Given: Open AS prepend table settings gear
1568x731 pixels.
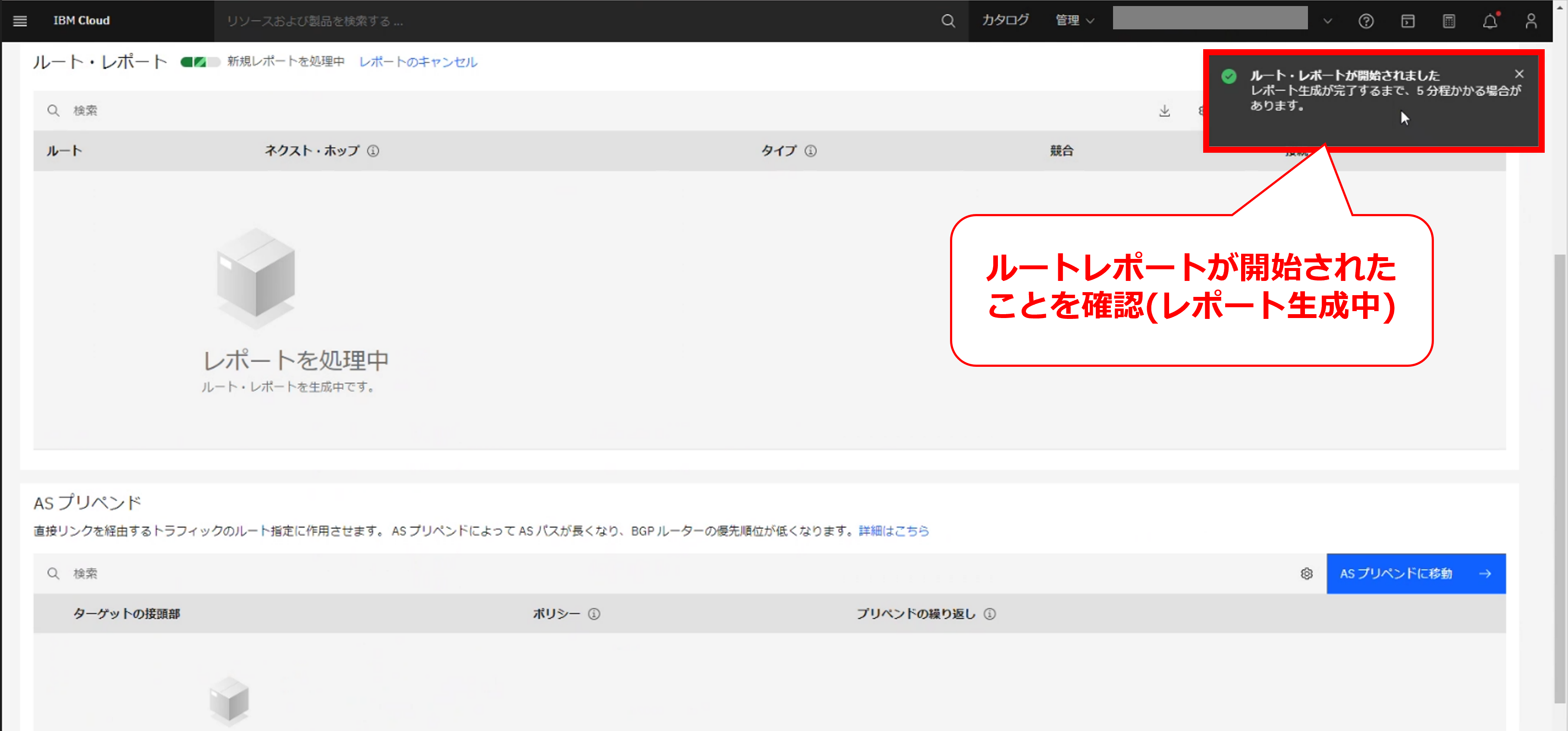Looking at the screenshot, I should pos(1306,573).
